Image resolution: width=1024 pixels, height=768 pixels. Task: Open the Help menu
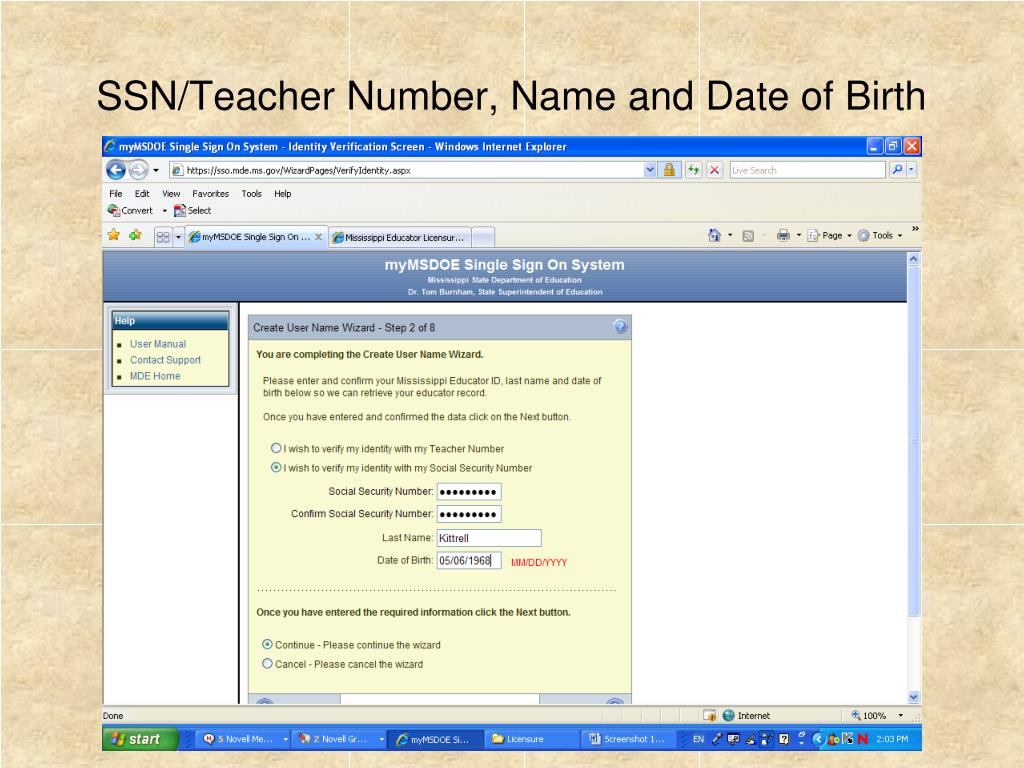[283, 194]
